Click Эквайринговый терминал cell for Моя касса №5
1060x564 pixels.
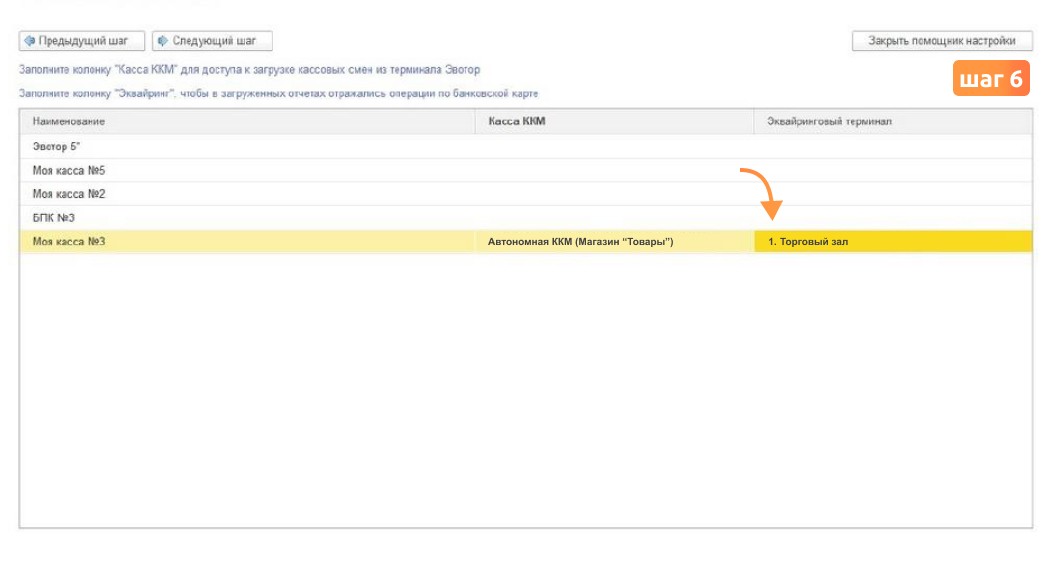pyautogui.click(x=893, y=170)
